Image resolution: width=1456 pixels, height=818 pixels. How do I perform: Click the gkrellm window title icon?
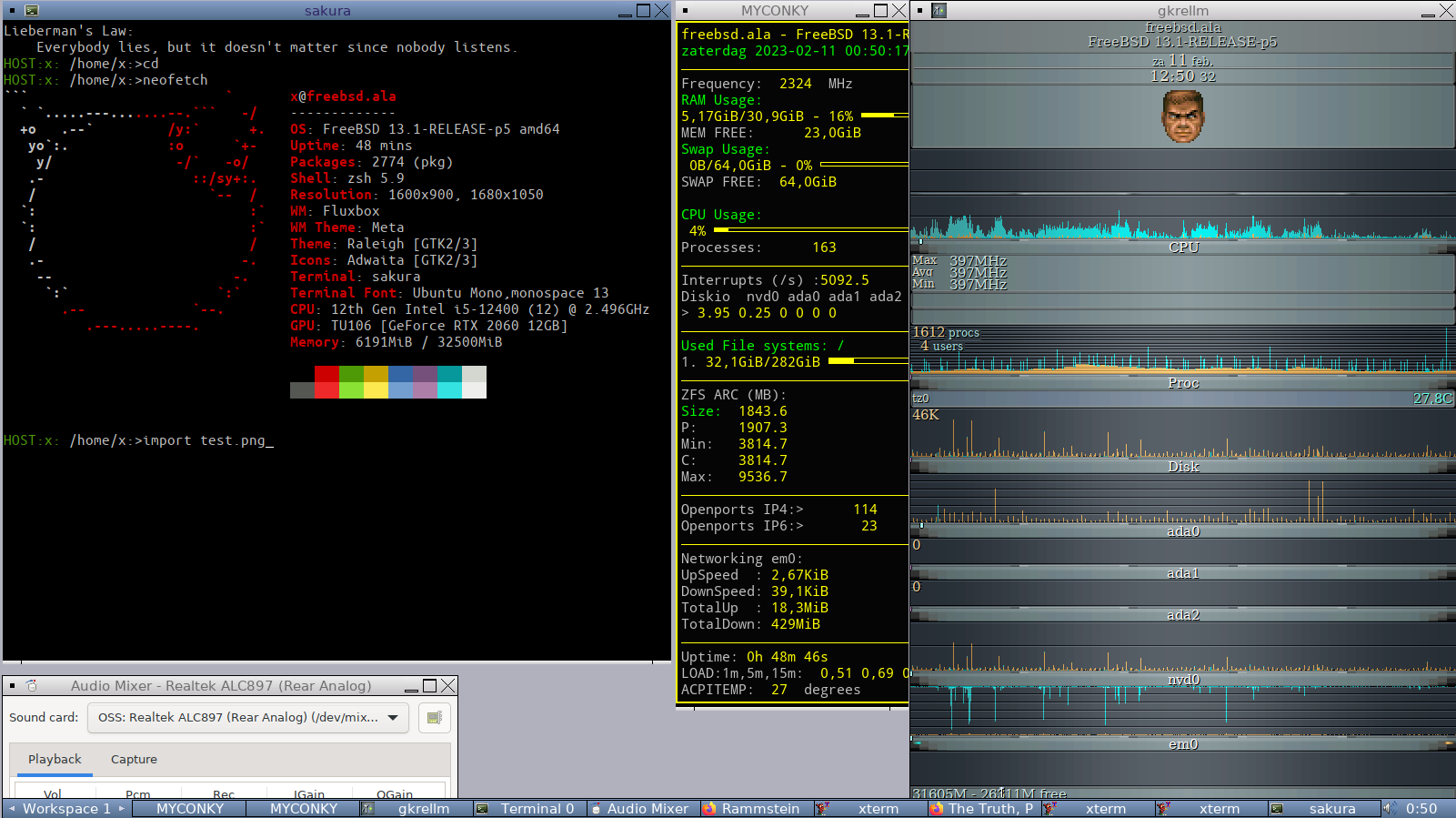(x=939, y=11)
